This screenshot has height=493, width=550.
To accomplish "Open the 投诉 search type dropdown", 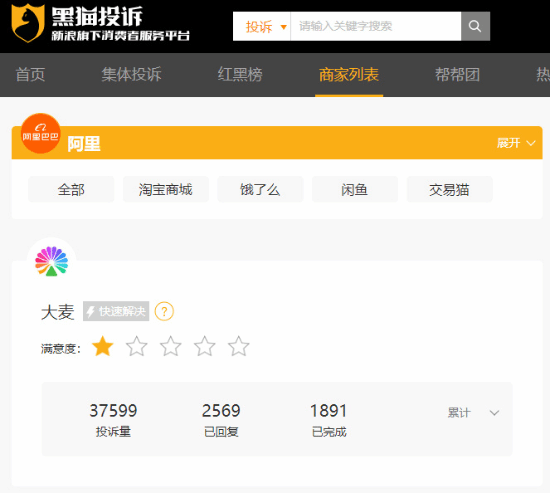I will click(x=262, y=26).
